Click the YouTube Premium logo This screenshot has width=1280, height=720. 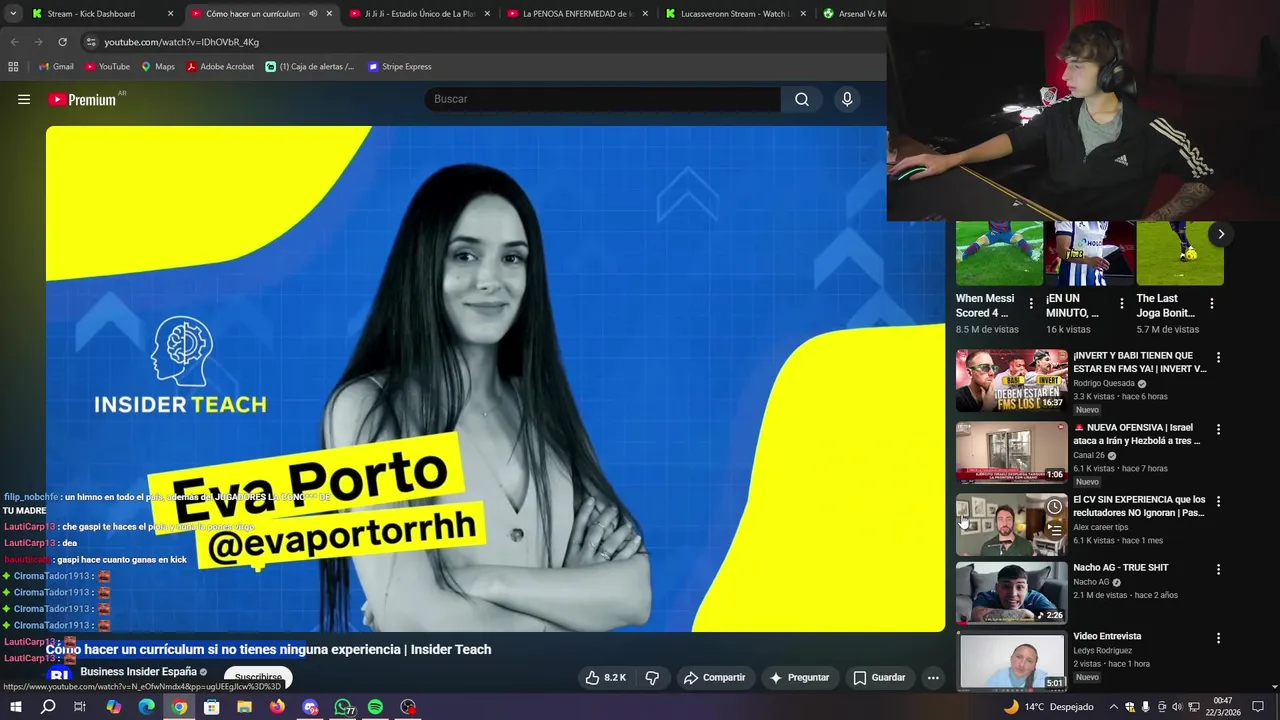[x=82, y=99]
